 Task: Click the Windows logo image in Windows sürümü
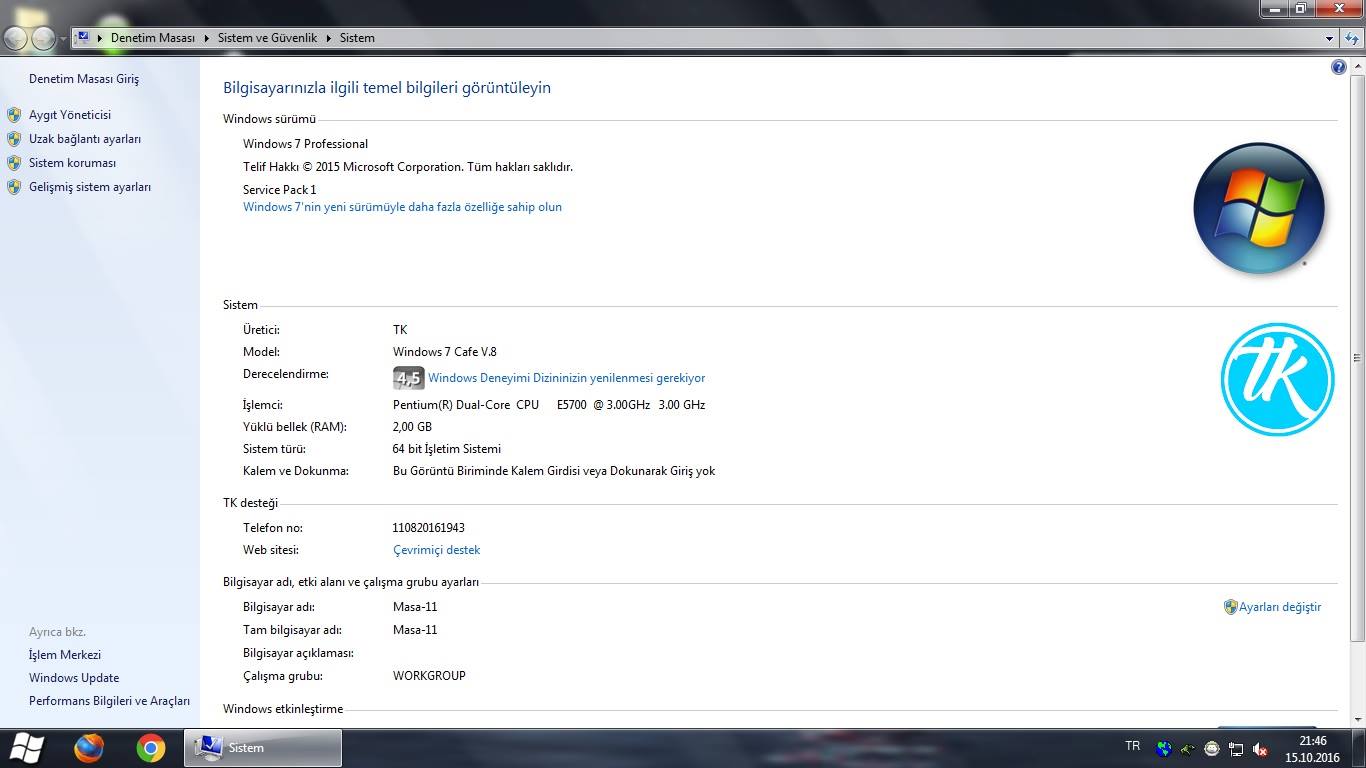(1259, 208)
